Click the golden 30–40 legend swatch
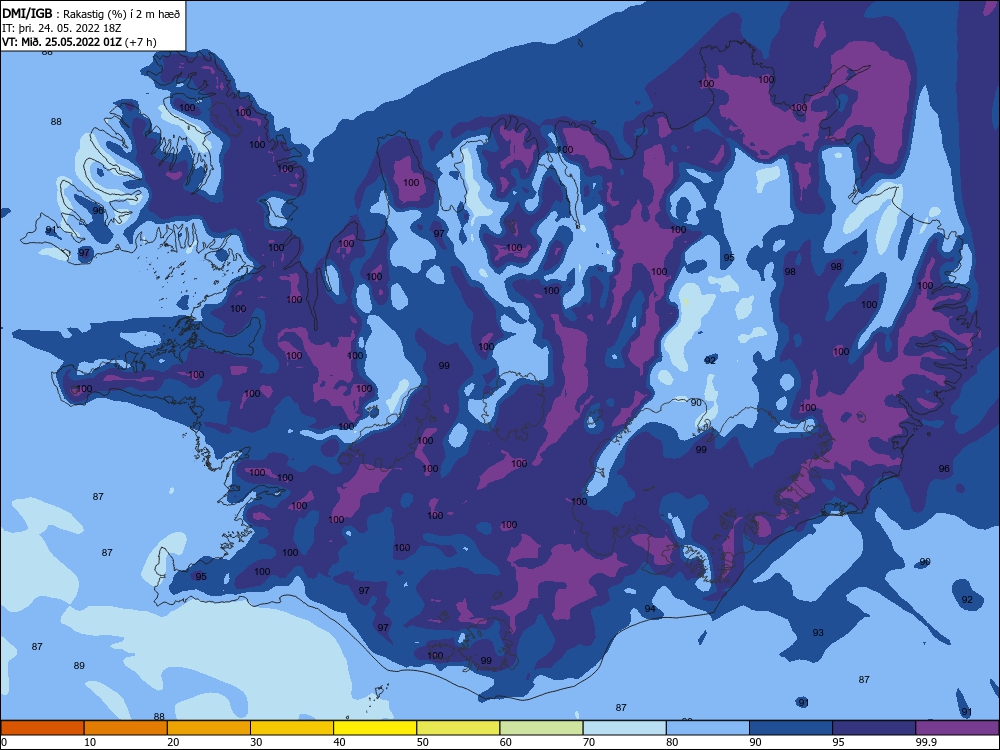1000x750 pixels. coord(292,728)
